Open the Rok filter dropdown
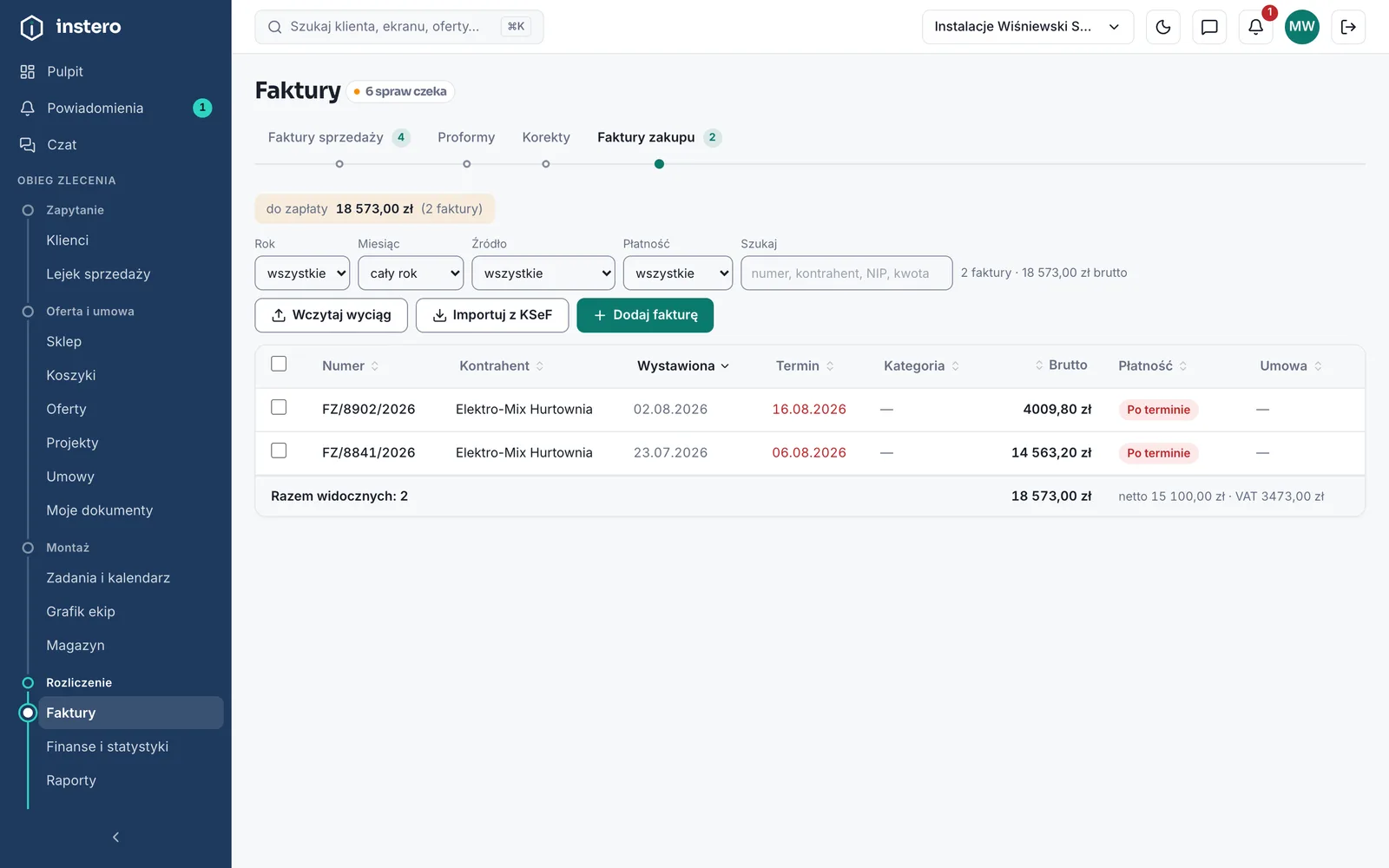The width and height of the screenshot is (1389, 868). (302, 273)
